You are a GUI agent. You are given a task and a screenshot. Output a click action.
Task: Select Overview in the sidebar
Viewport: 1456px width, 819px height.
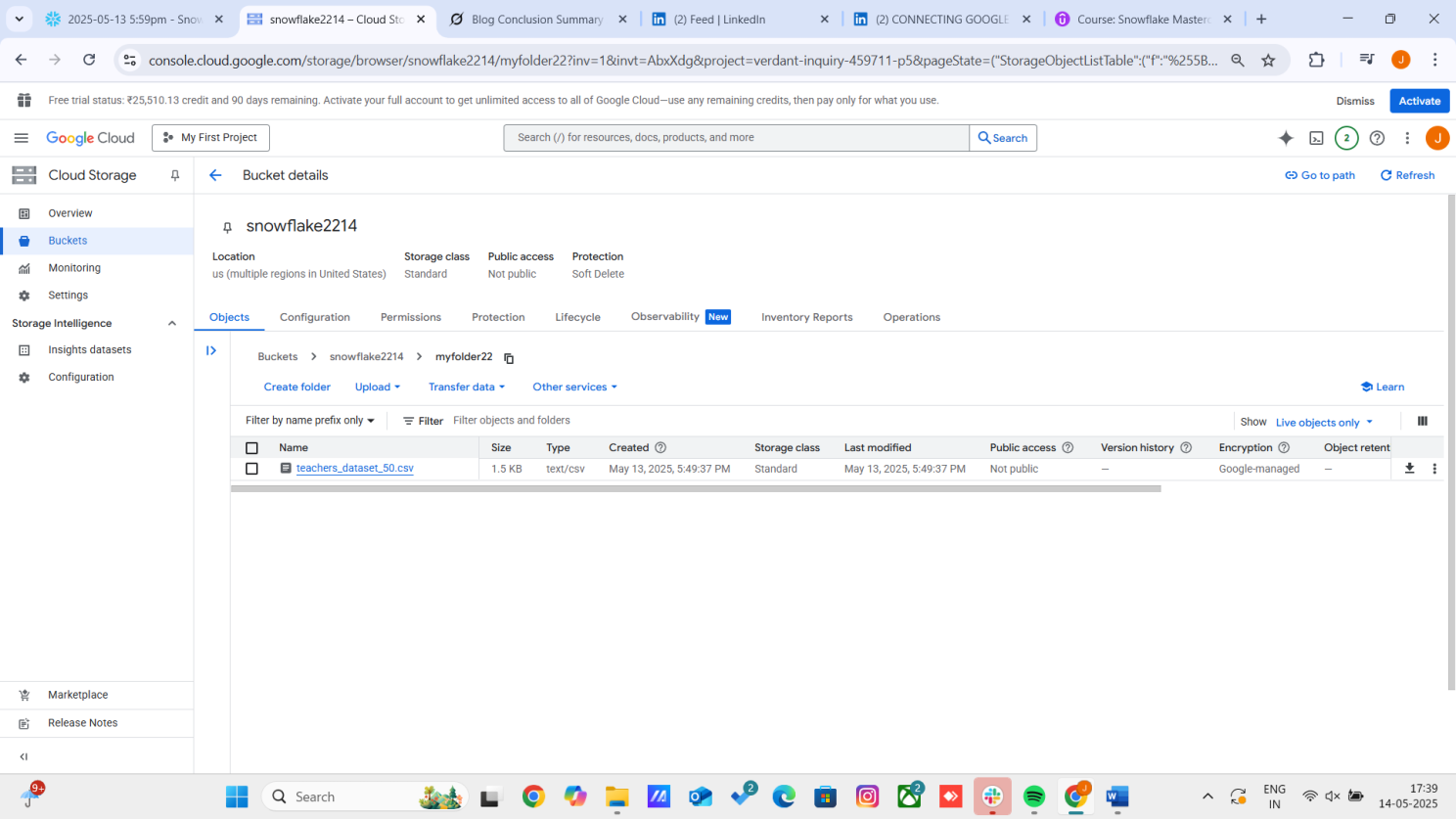pos(97,213)
